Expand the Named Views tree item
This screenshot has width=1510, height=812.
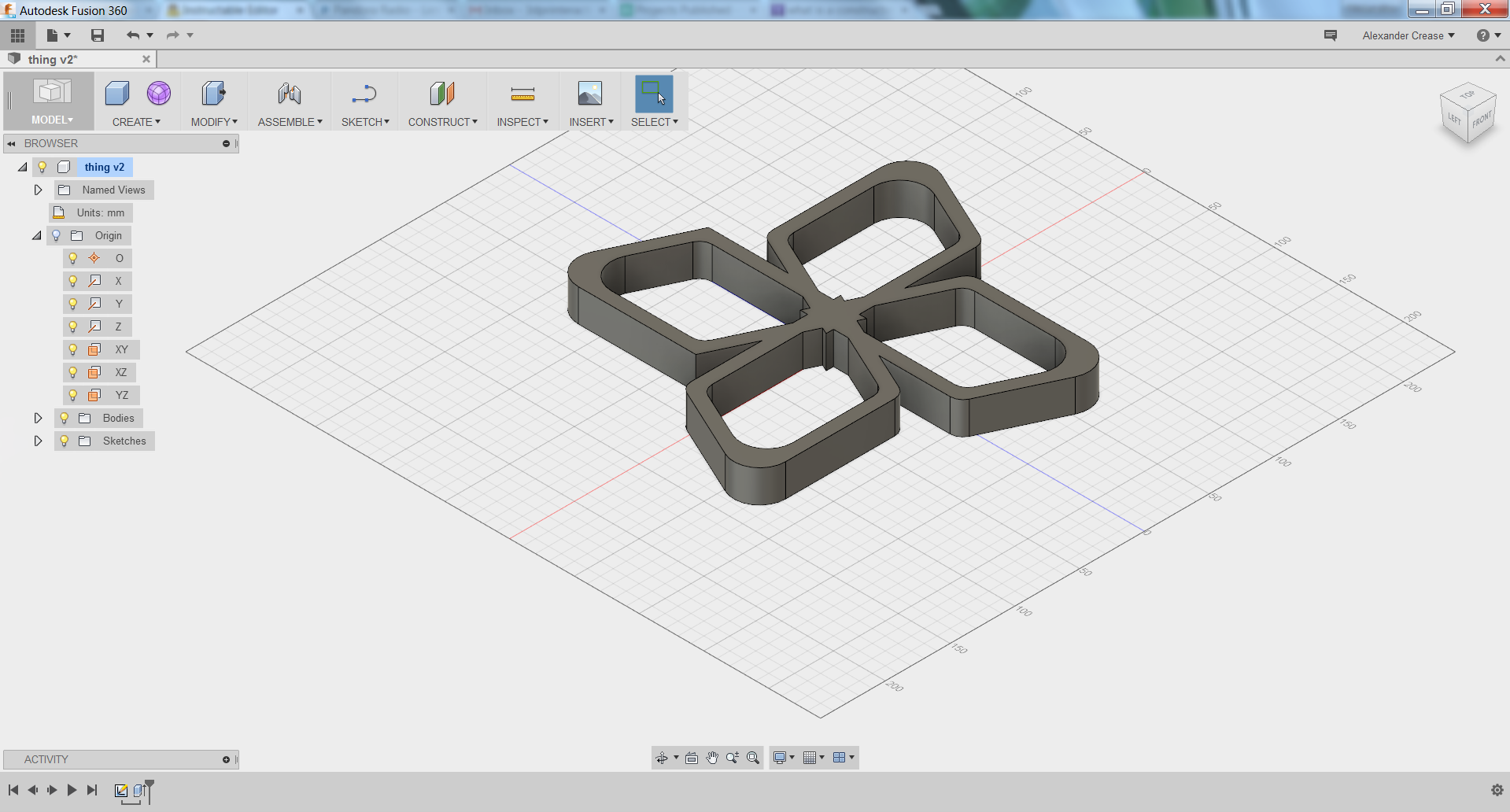(37, 190)
